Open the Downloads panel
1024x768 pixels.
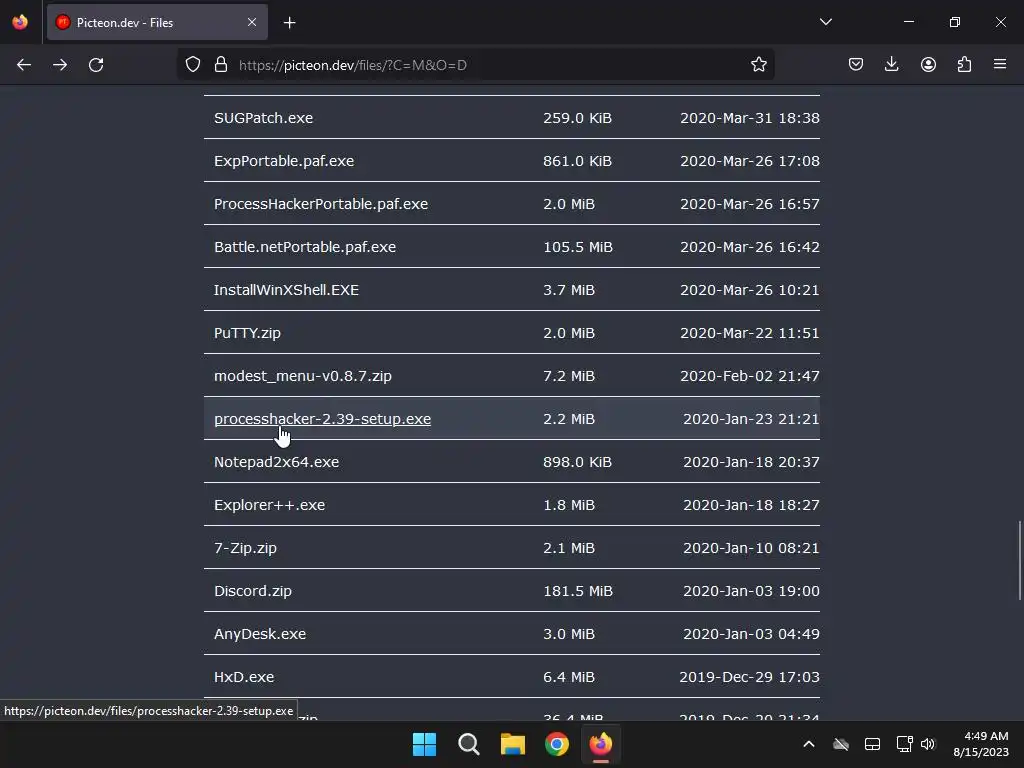click(891, 65)
